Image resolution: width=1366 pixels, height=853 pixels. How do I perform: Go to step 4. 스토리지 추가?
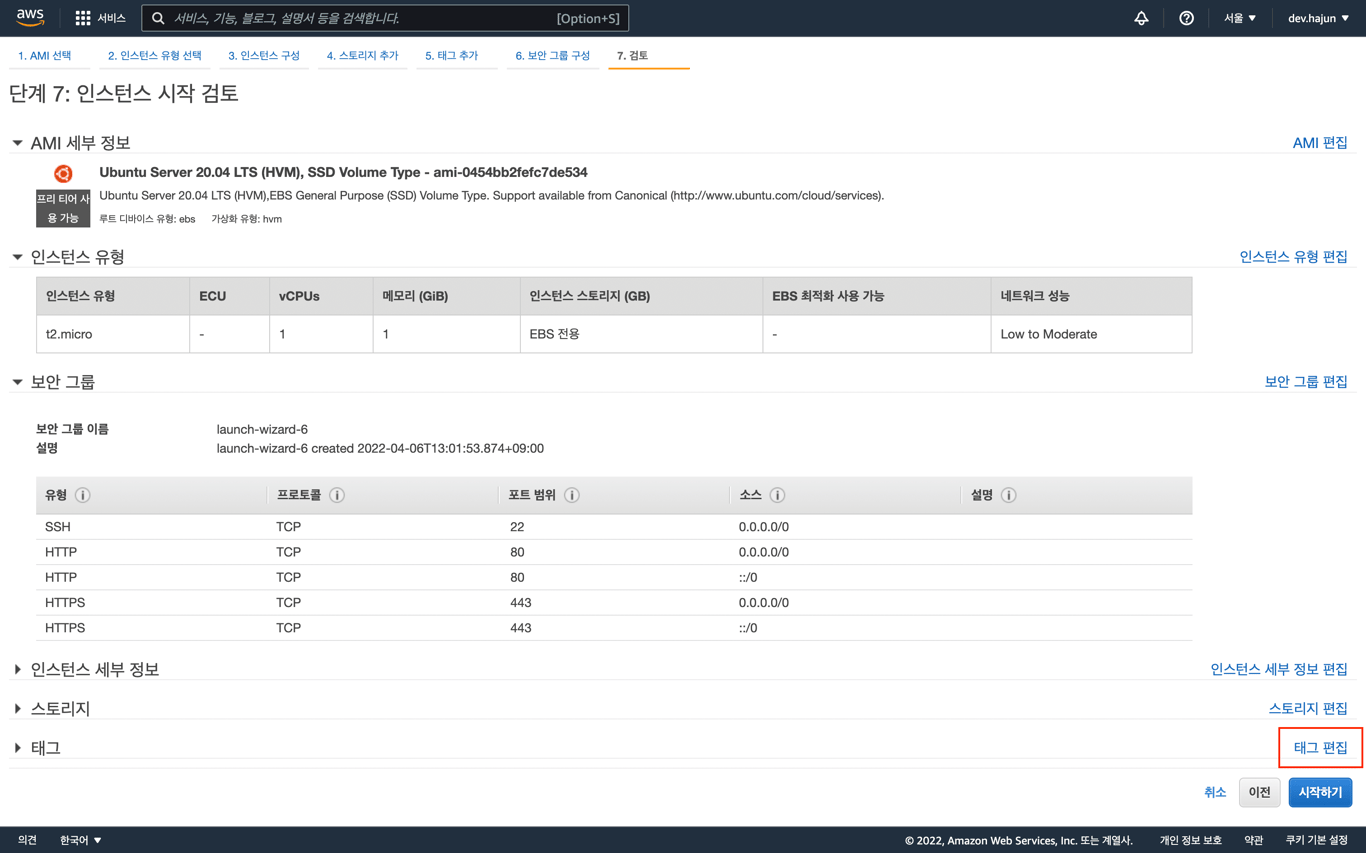(362, 56)
